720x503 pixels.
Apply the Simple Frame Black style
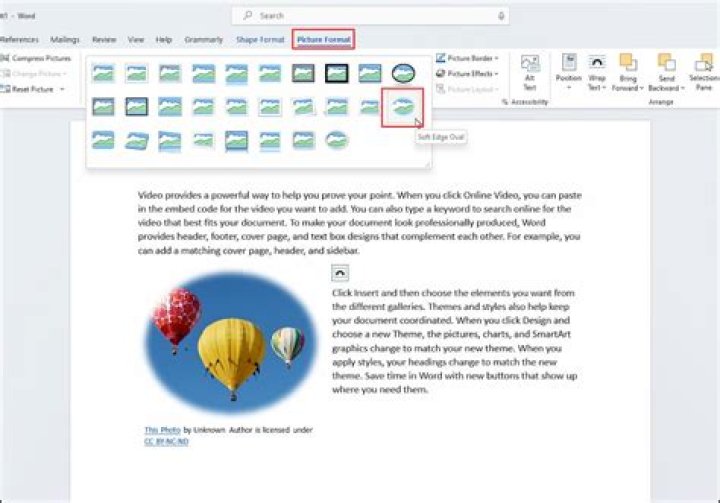[x=370, y=73]
